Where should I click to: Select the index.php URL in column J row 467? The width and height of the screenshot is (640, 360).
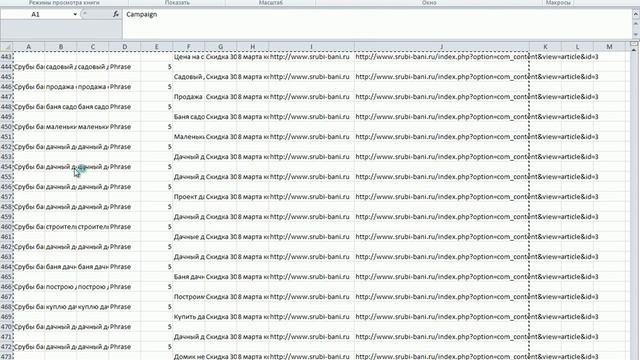tap(442, 297)
